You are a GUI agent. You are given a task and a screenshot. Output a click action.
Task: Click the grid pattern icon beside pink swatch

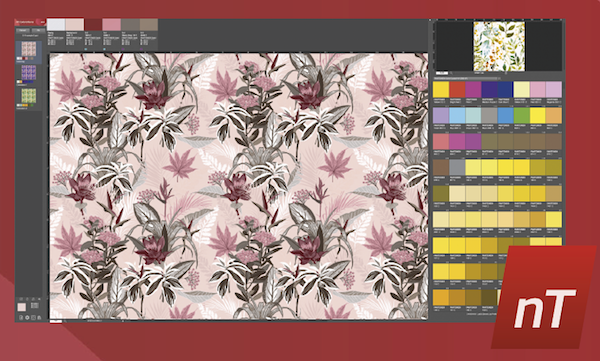34,305
